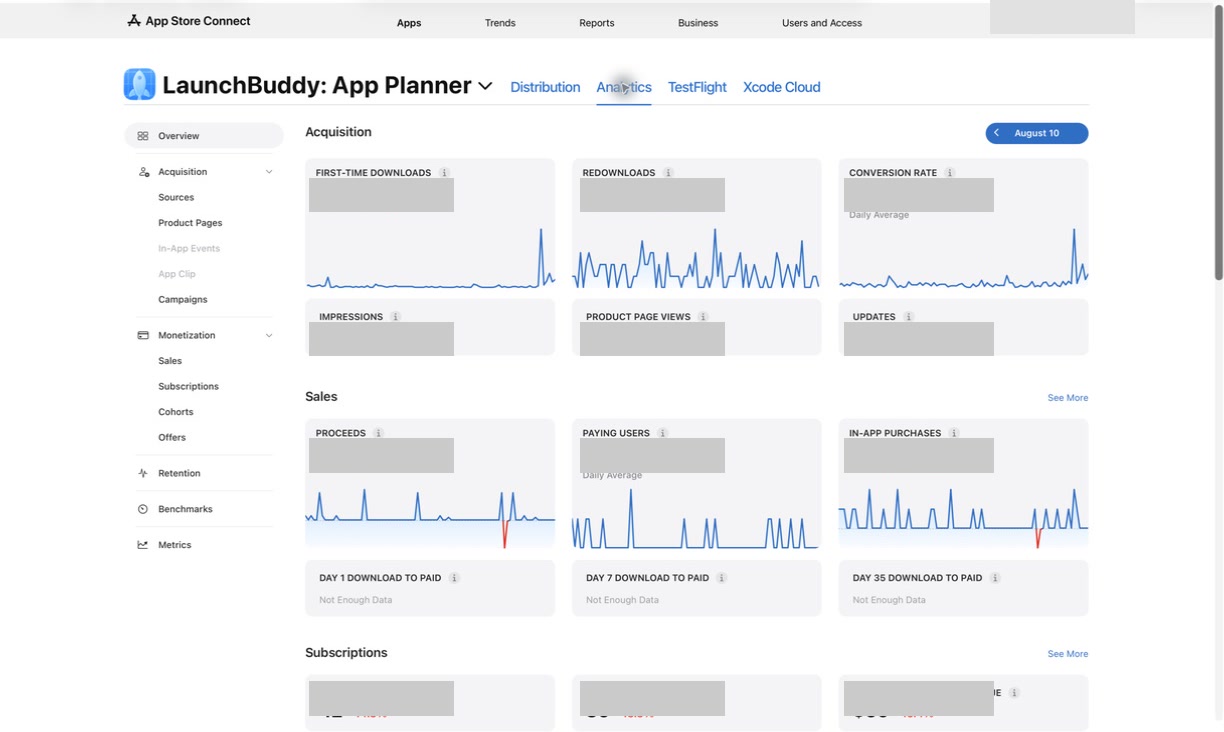Click the Proceeds chart
This screenshot has width=1224, height=732.
coord(430,518)
